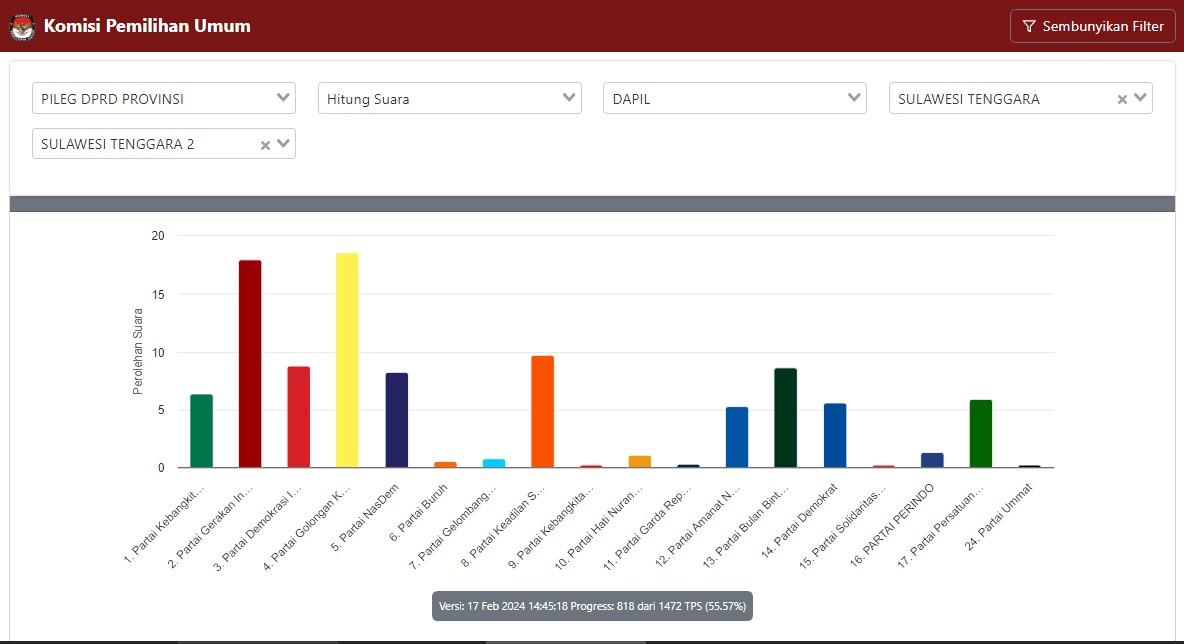The image size is (1184, 644).
Task: Expand the Hitung Suara dropdown
Action: click(x=449, y=98)
